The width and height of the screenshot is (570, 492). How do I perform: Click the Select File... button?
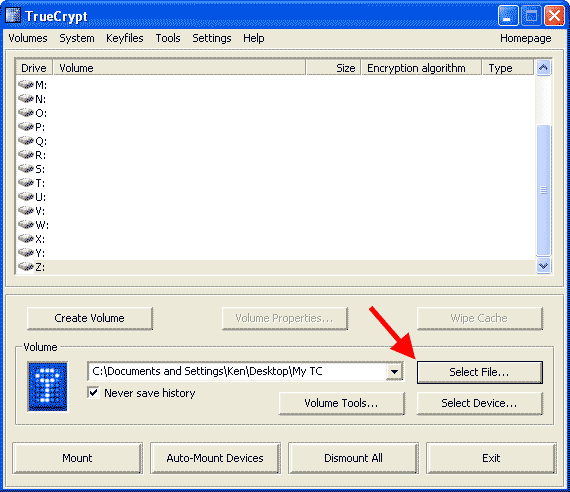[x=479, y=372]
